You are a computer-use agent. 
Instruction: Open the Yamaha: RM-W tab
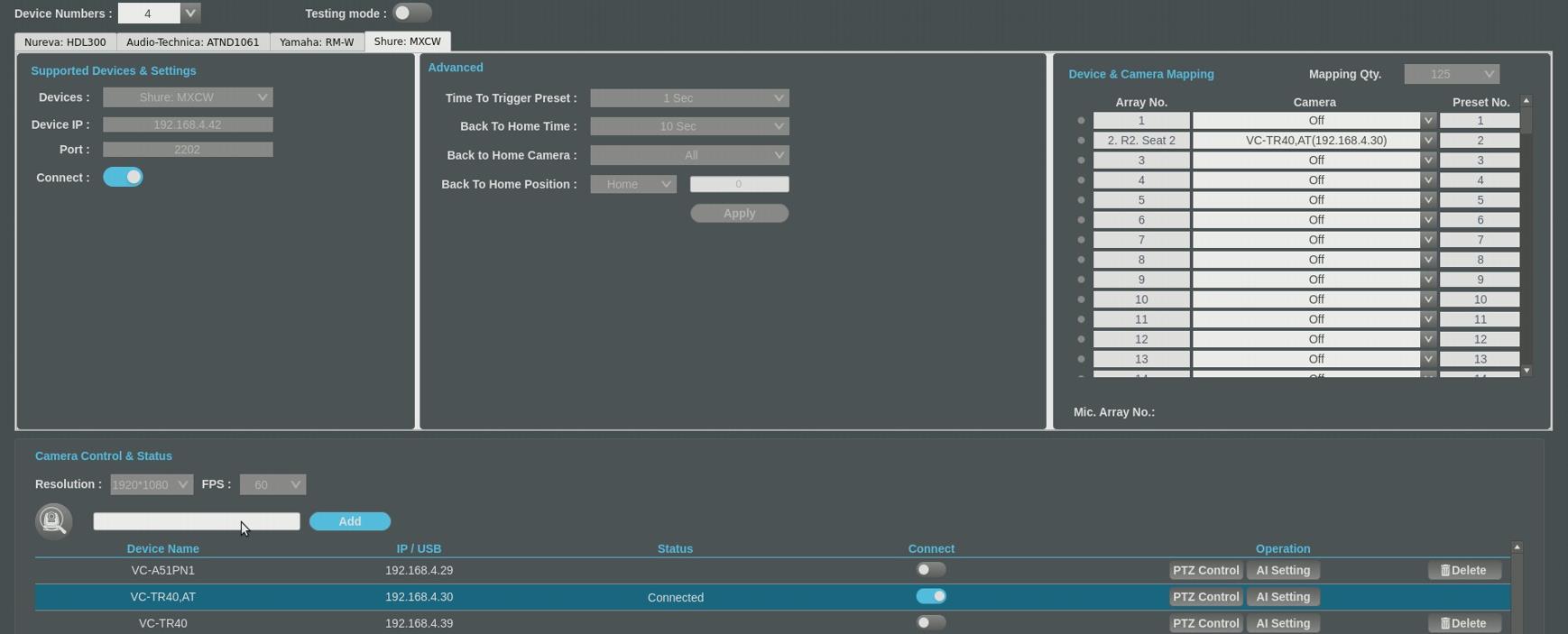pos(317,42)
